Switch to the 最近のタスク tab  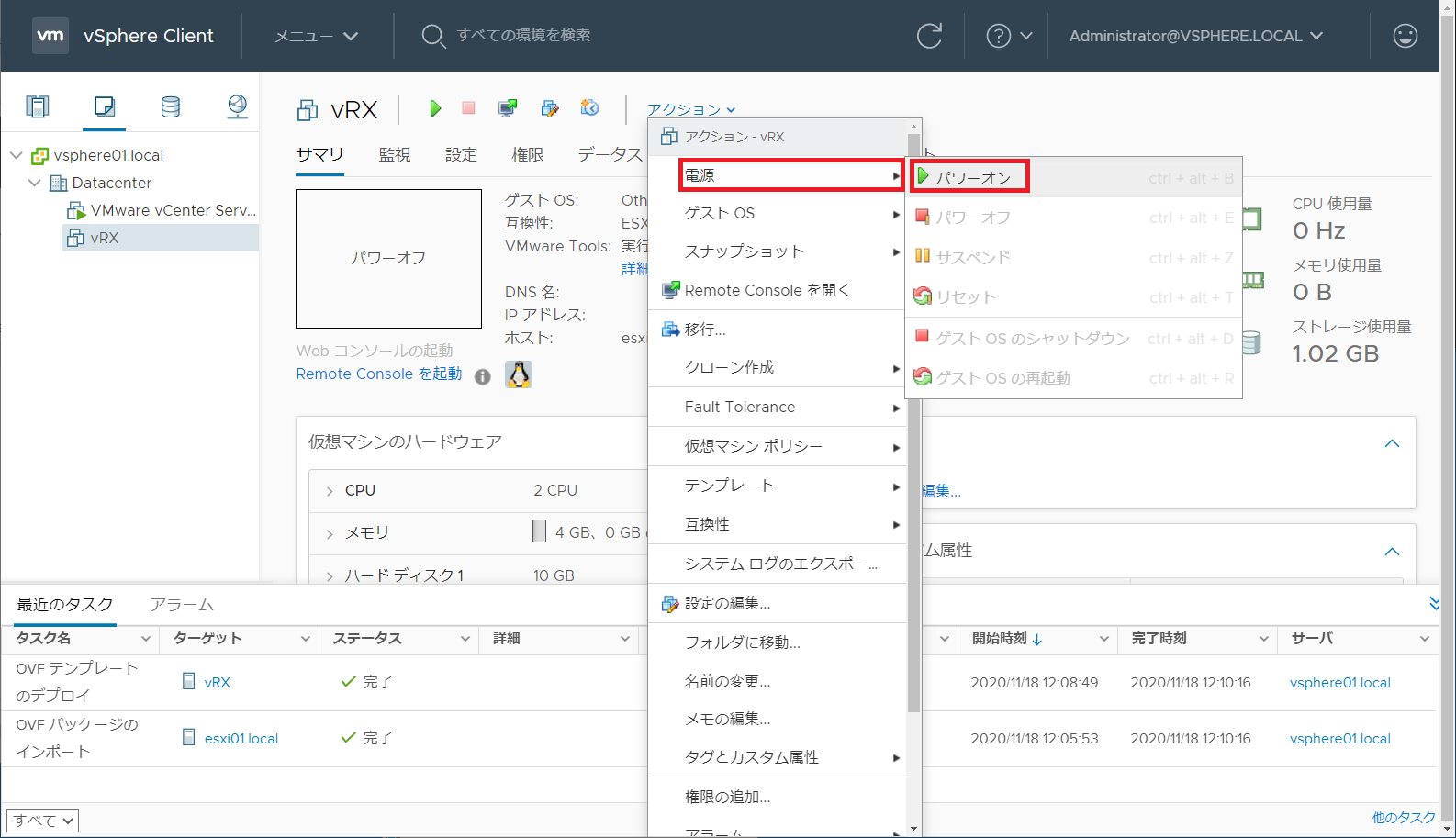coord(65,604)
